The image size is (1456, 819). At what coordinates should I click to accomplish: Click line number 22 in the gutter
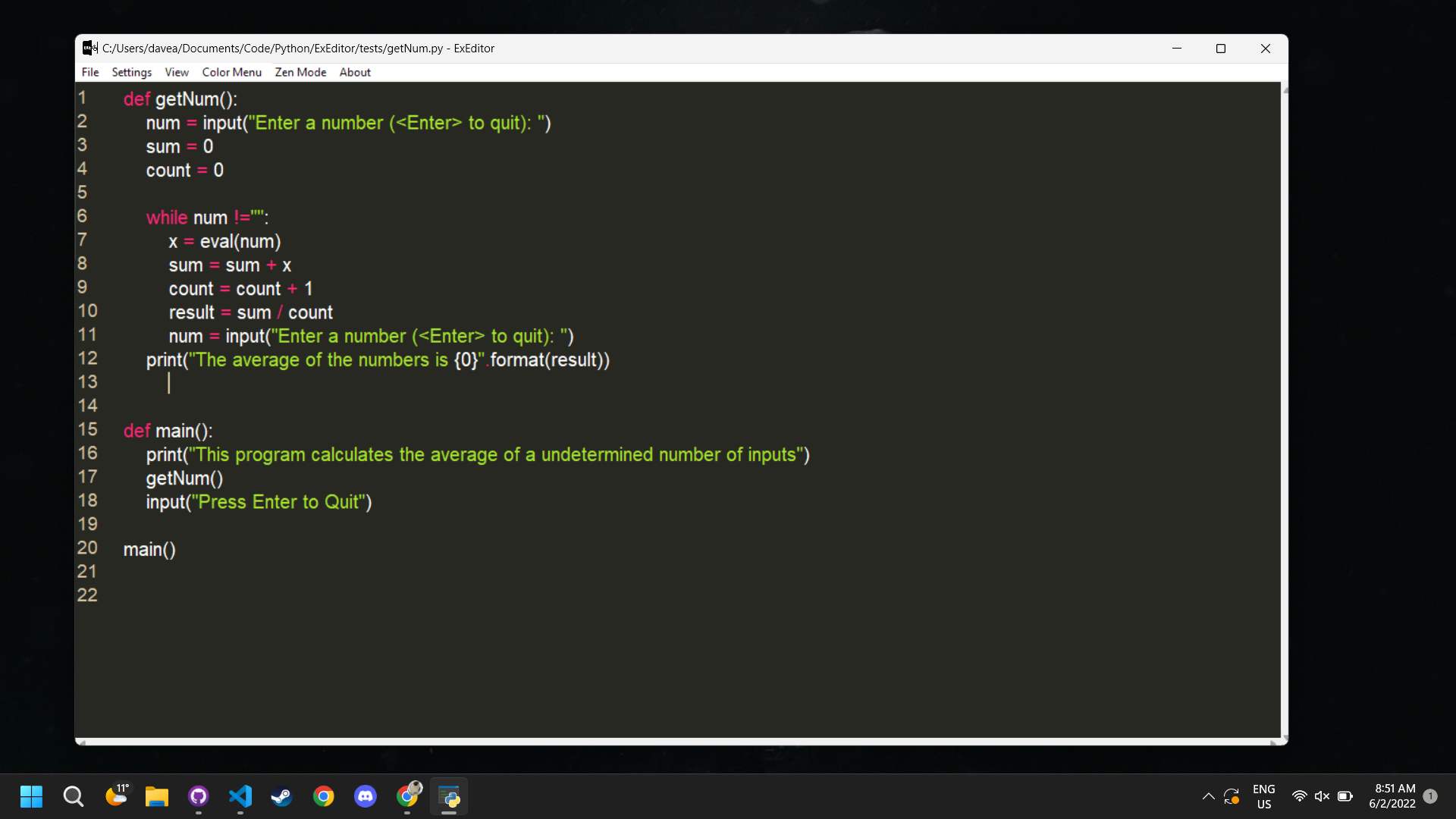87,595
